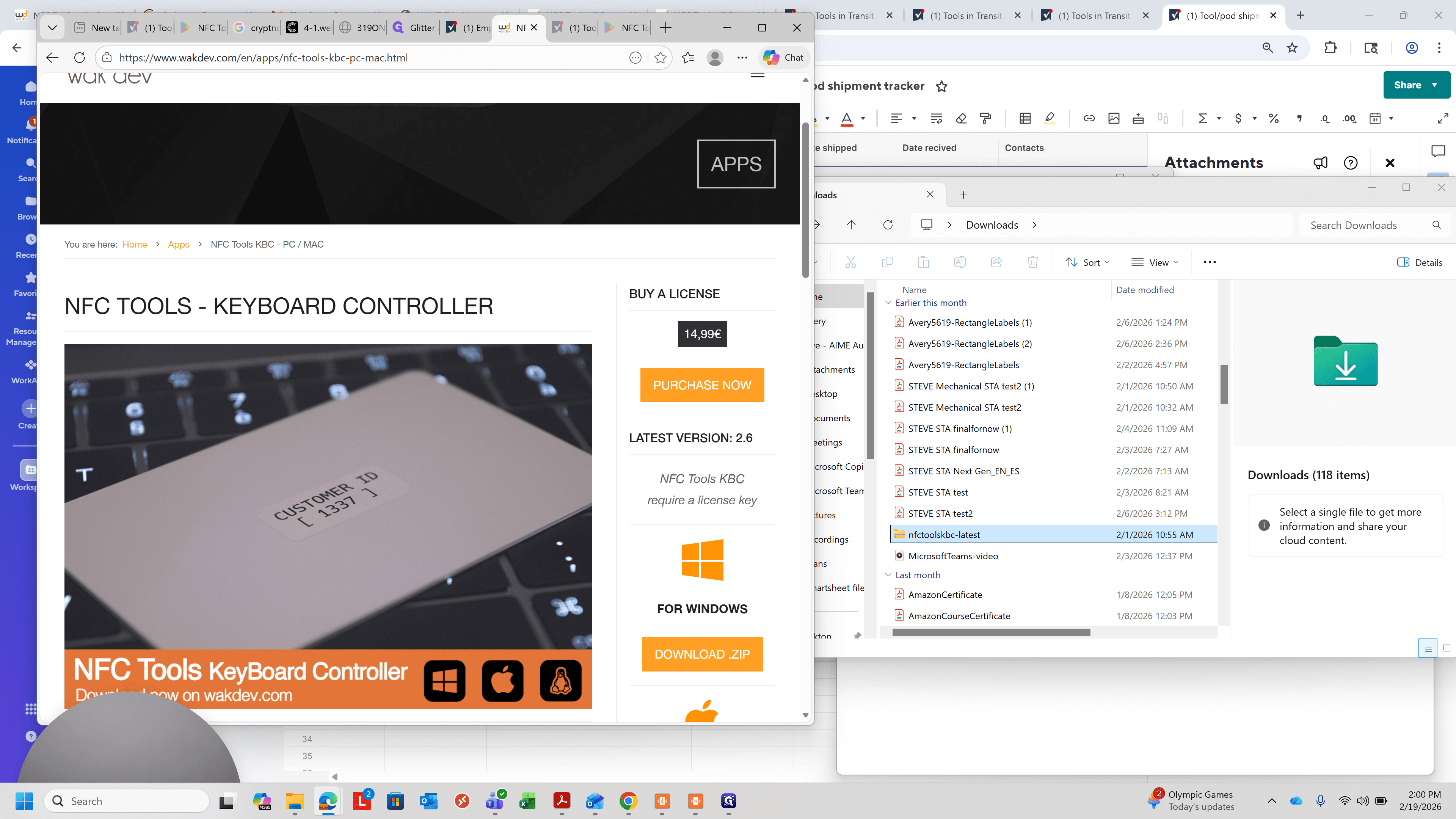Image resolution: width=1456 pixels, height=819 pixels.
Task: Collapse the Earlier this month group
Action: (x=888, y=303)
